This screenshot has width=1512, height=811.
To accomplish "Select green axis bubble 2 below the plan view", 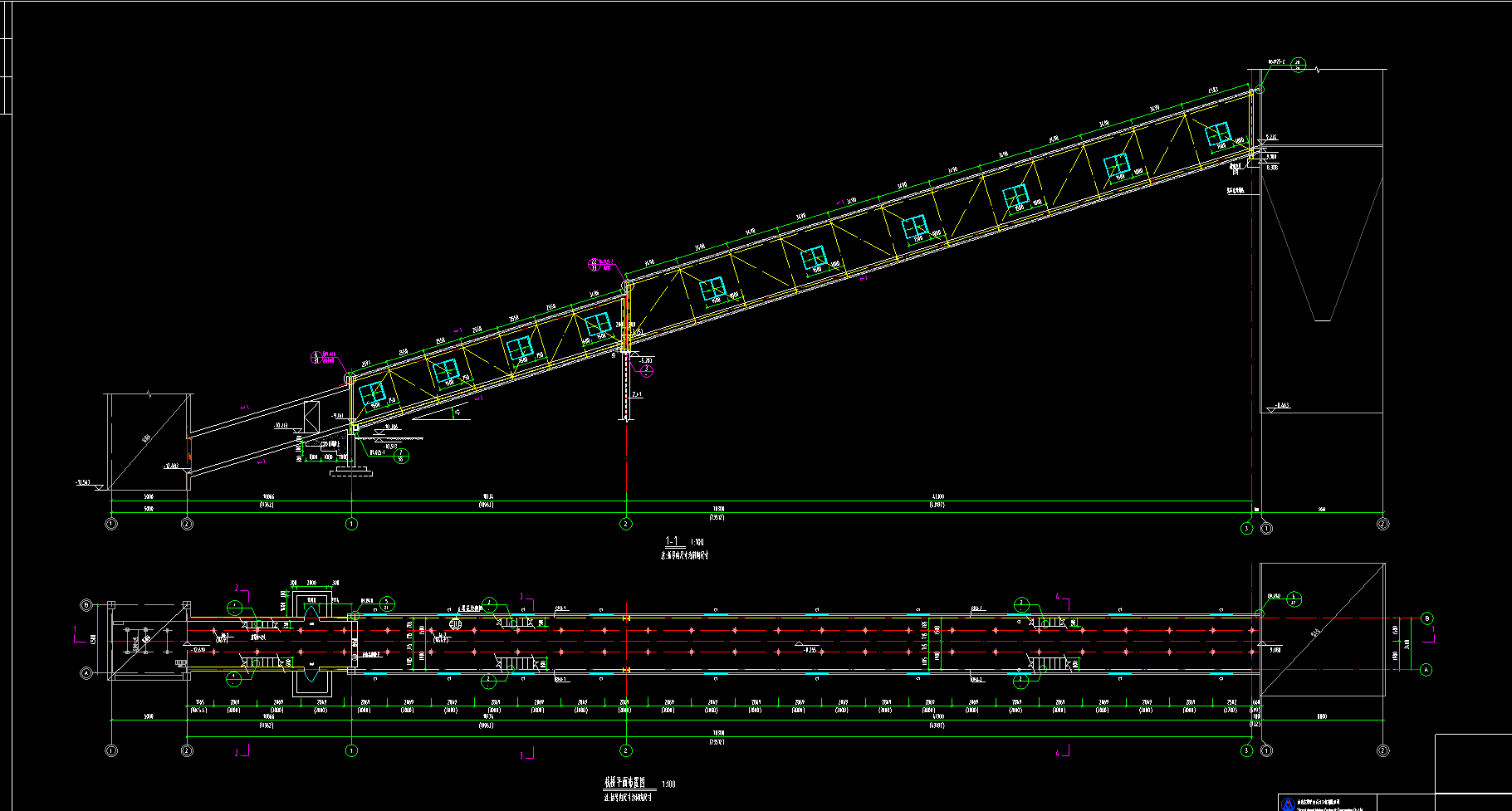I will [626, 750].
